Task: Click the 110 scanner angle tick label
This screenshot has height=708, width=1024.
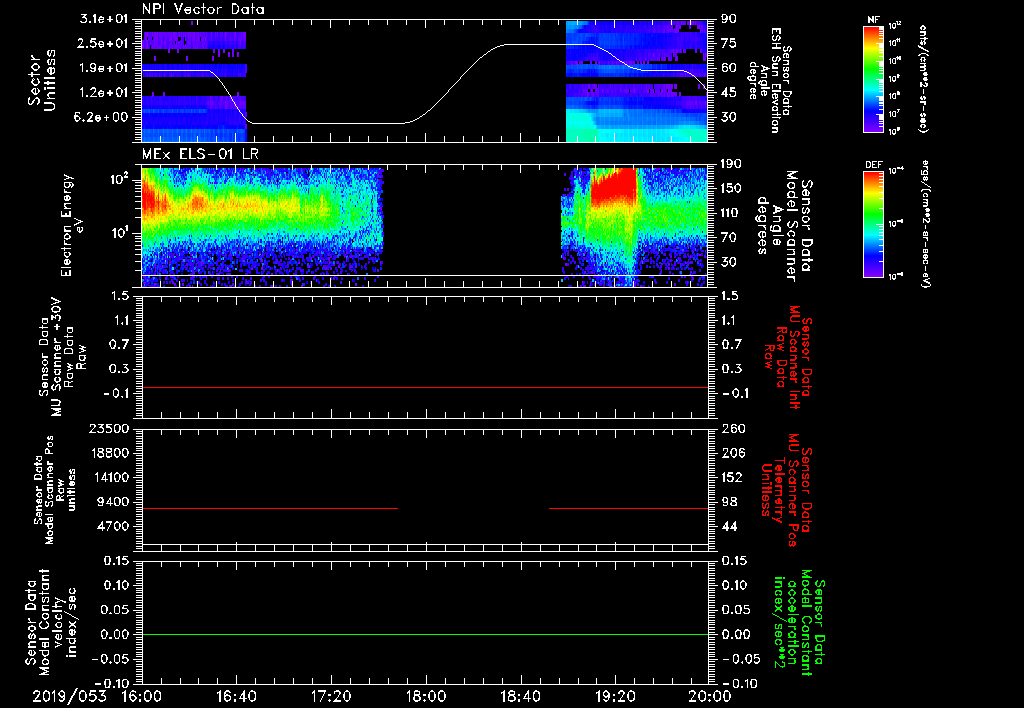Action: tap(731, 213)
